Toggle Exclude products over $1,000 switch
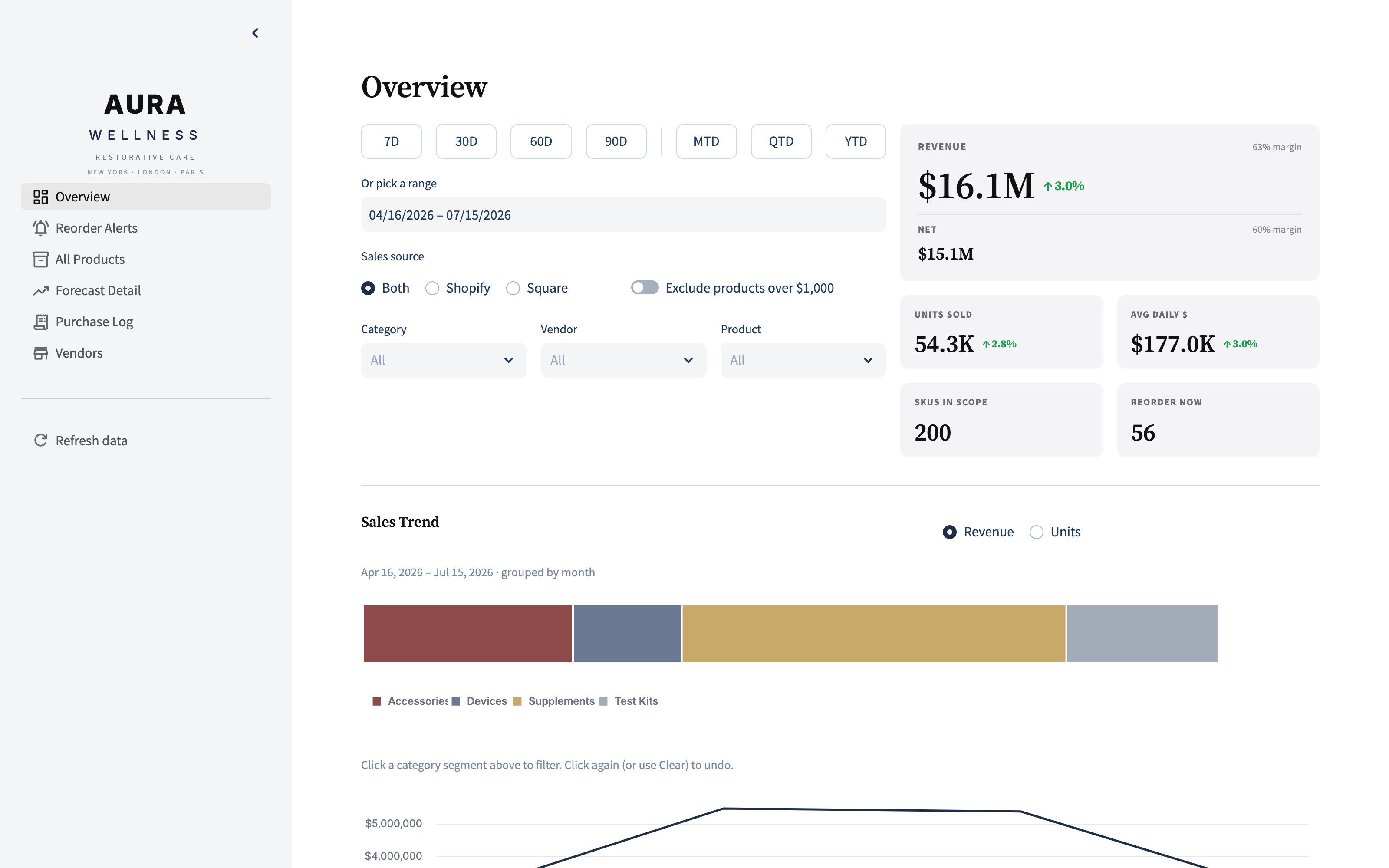The height and width of the screenshot is (868, 1389). coord(645,288)
